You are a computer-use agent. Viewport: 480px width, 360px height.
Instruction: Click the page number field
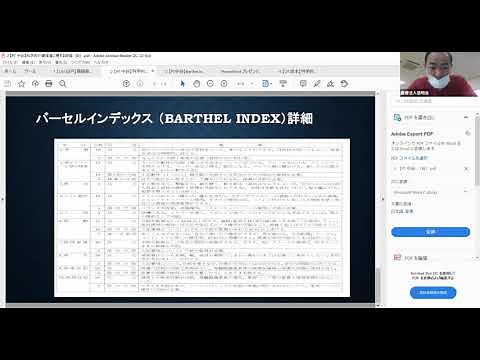pos(156,84)
